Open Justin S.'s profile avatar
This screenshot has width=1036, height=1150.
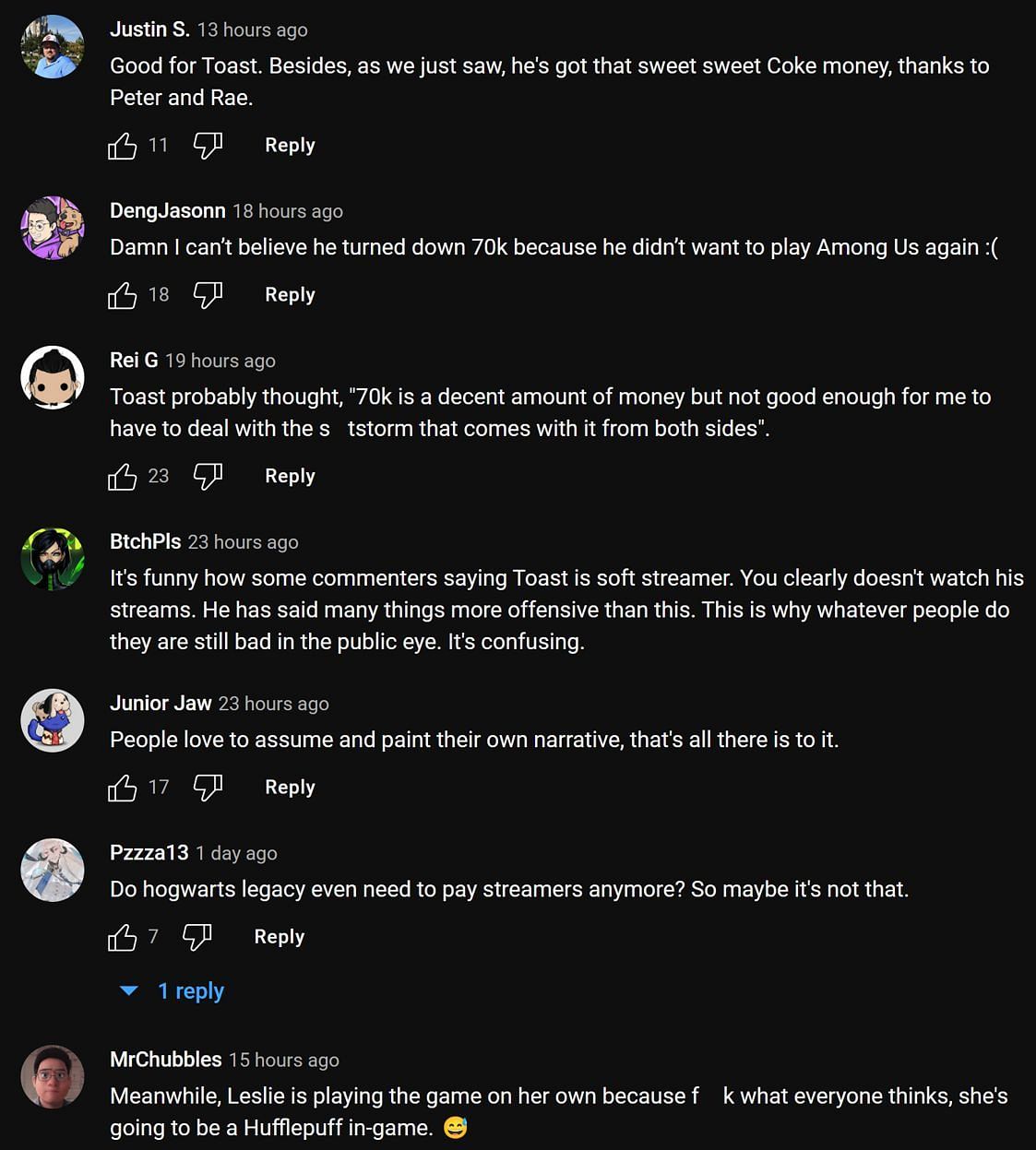tap(53, 46)
